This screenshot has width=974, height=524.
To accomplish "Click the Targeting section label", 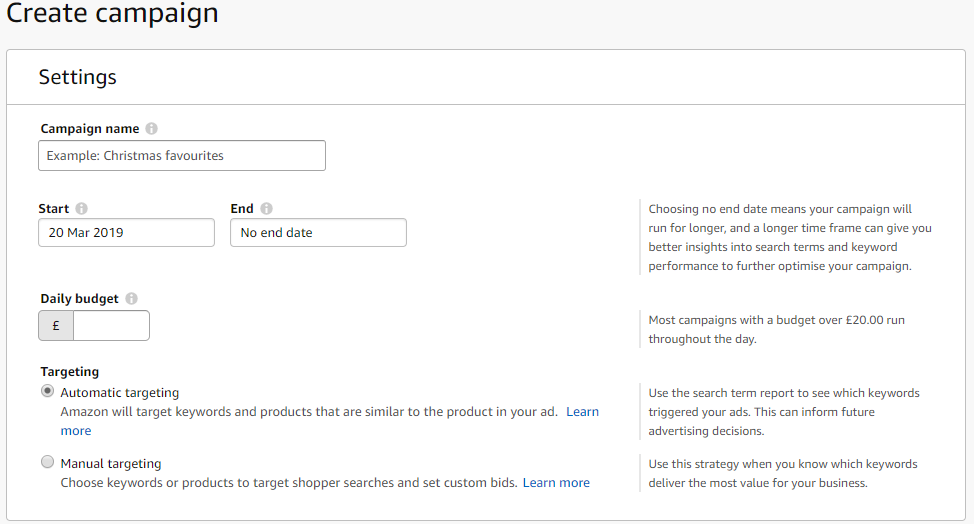I will click(70, 371).
